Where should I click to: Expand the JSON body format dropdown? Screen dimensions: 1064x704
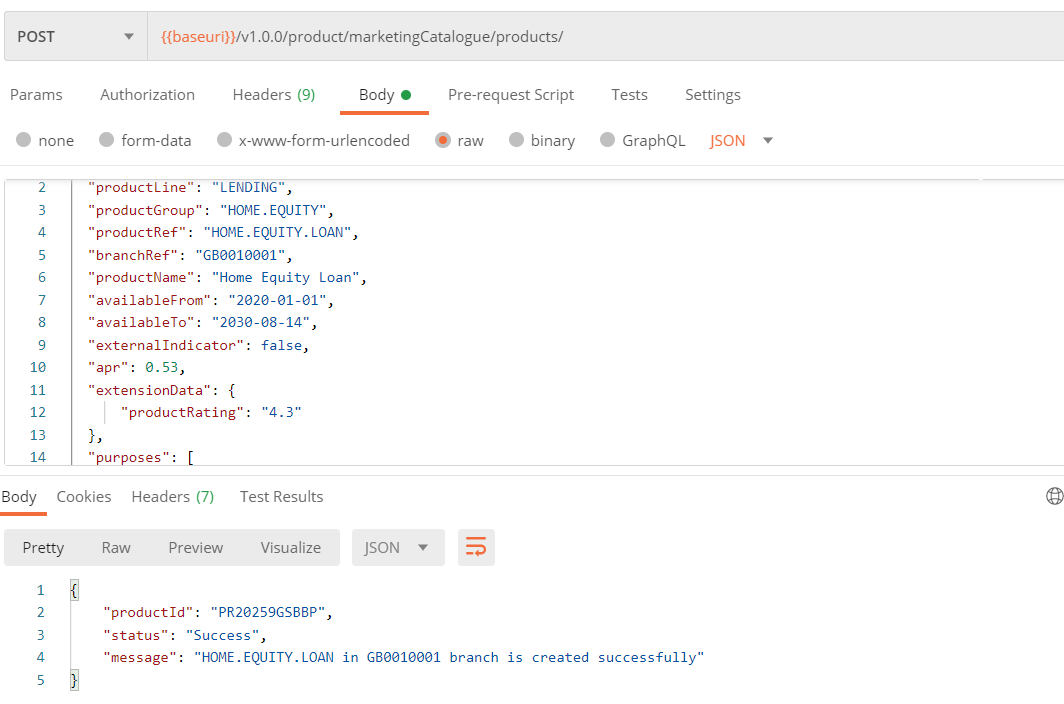tap(742, 141)
